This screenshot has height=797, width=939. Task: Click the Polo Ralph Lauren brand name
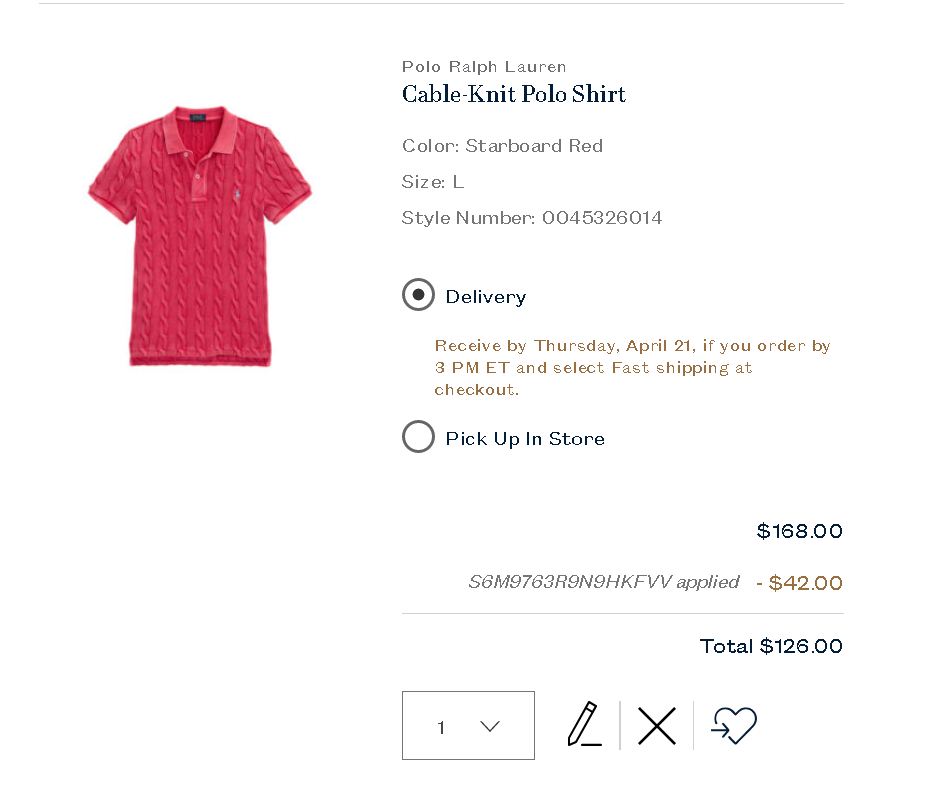click(x=484, y=67)
